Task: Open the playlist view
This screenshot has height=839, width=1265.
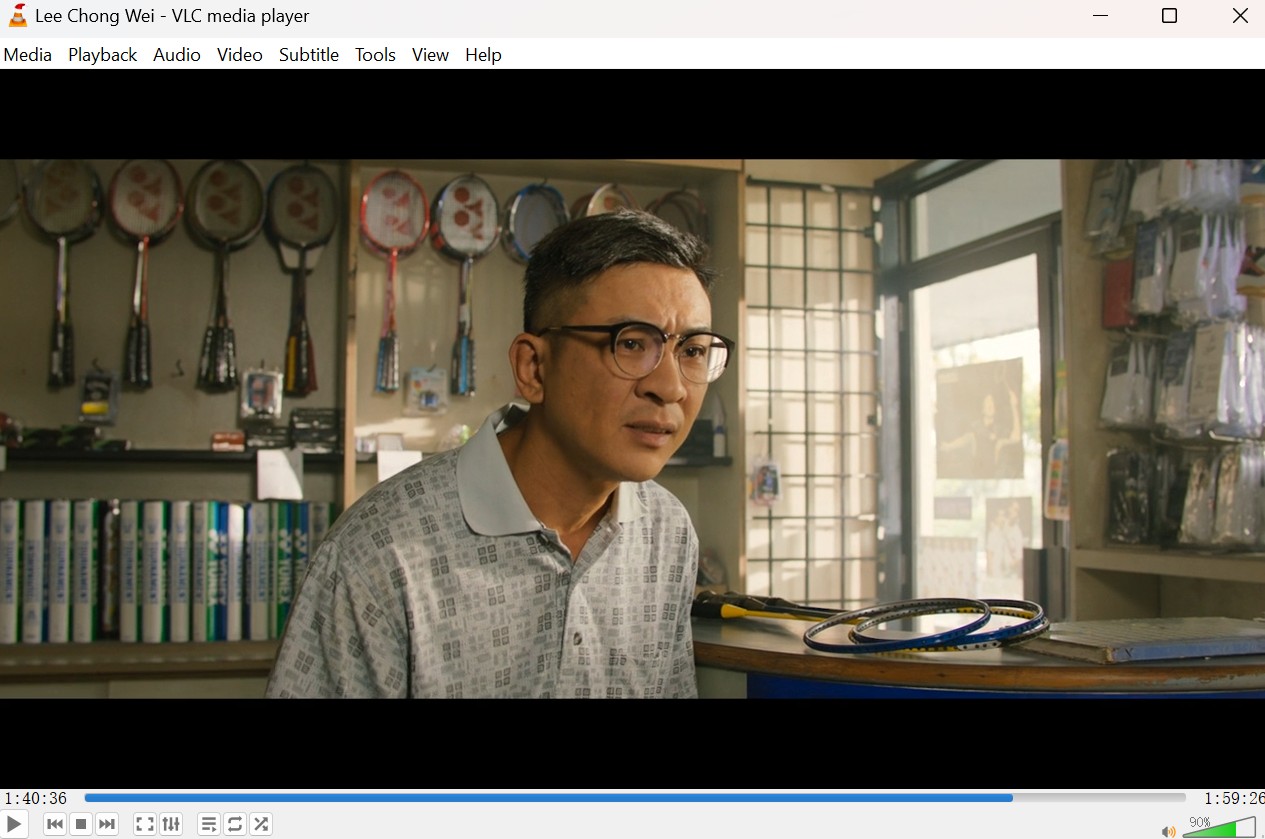Action: (x=209, y=824)
